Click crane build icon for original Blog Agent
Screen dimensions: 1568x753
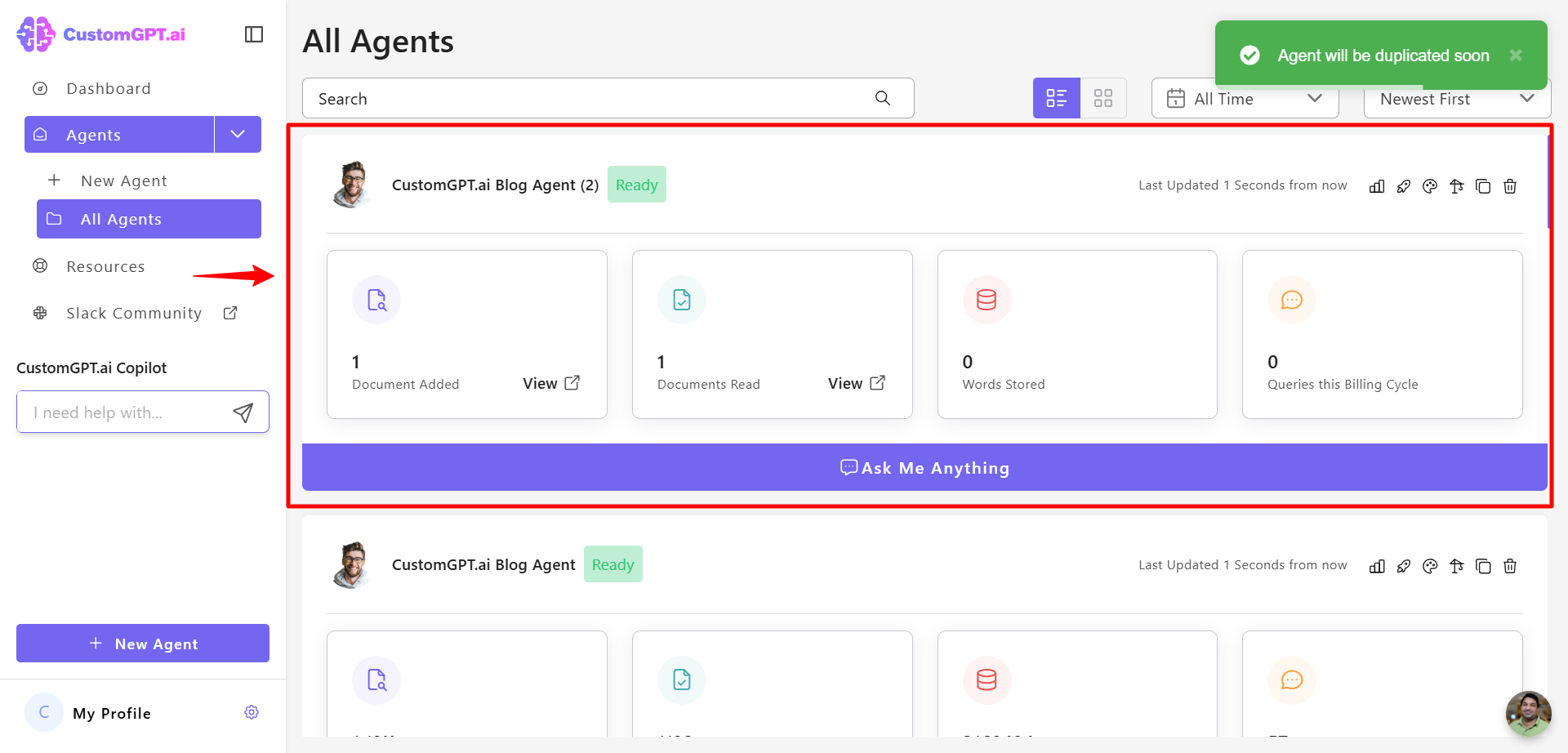1457,566
